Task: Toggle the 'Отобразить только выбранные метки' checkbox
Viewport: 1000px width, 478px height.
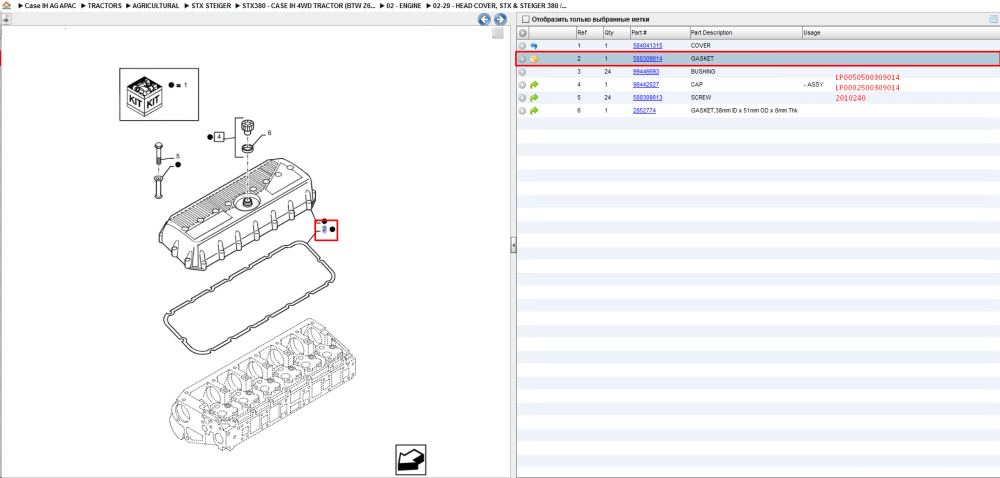Action: coord(525,19)
